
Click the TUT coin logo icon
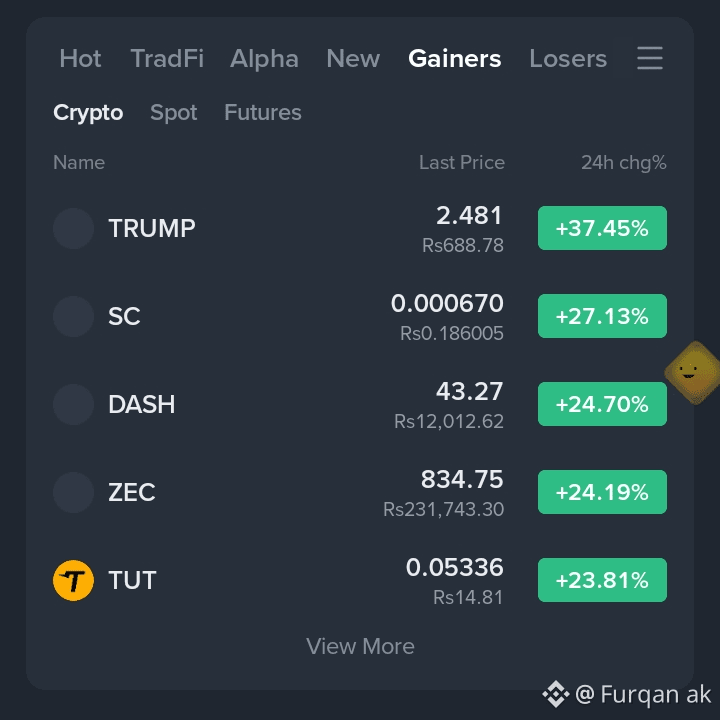73,580
